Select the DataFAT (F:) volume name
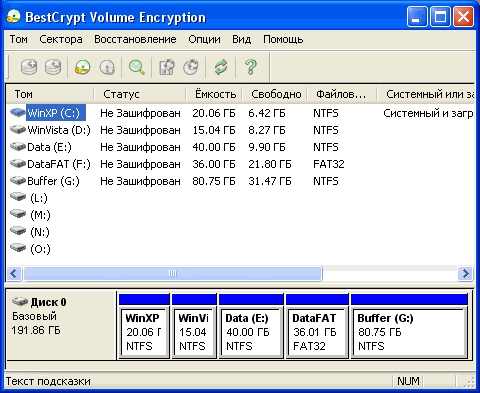Viewport: 480px width, 393px height. tap(59, 164)
